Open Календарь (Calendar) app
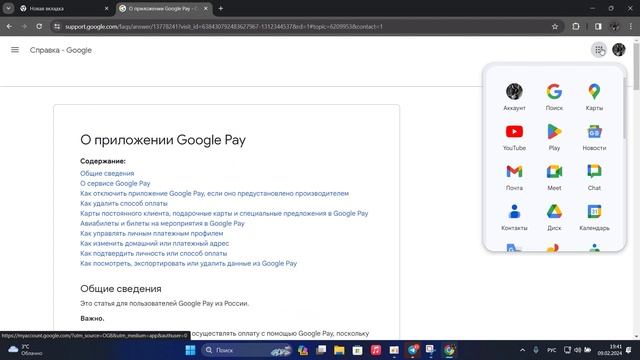This screenshot has height=360, width=640. point(594,217)
